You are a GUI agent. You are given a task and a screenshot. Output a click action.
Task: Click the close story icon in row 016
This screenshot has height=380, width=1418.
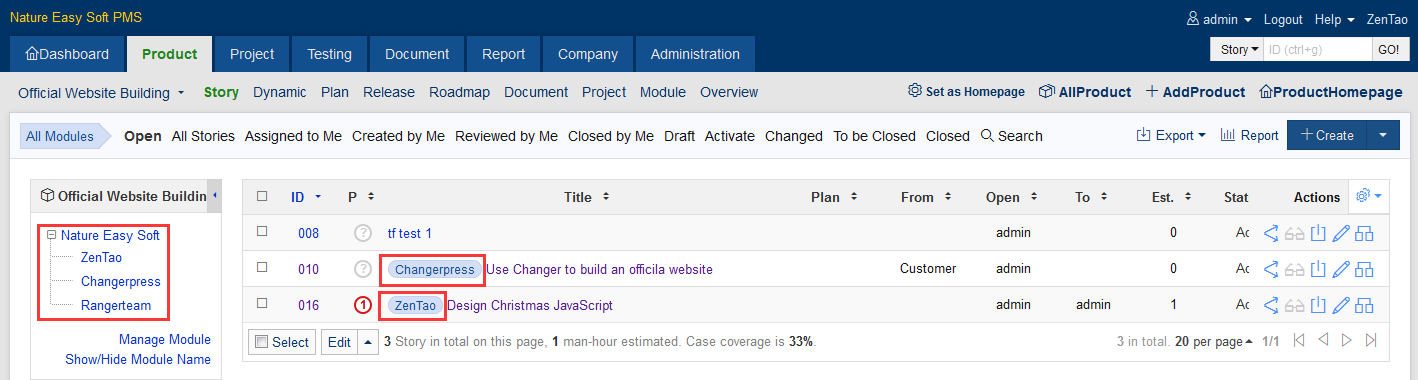(x=1318, y=305)
